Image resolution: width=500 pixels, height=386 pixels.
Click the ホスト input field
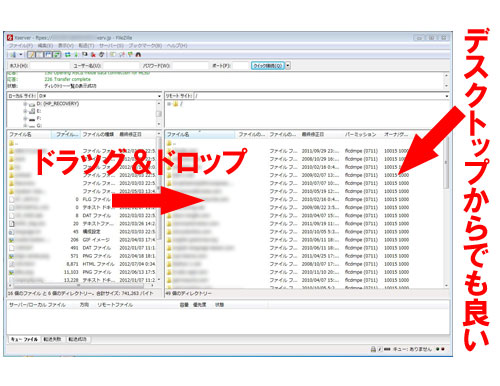(x=49, y=66)
